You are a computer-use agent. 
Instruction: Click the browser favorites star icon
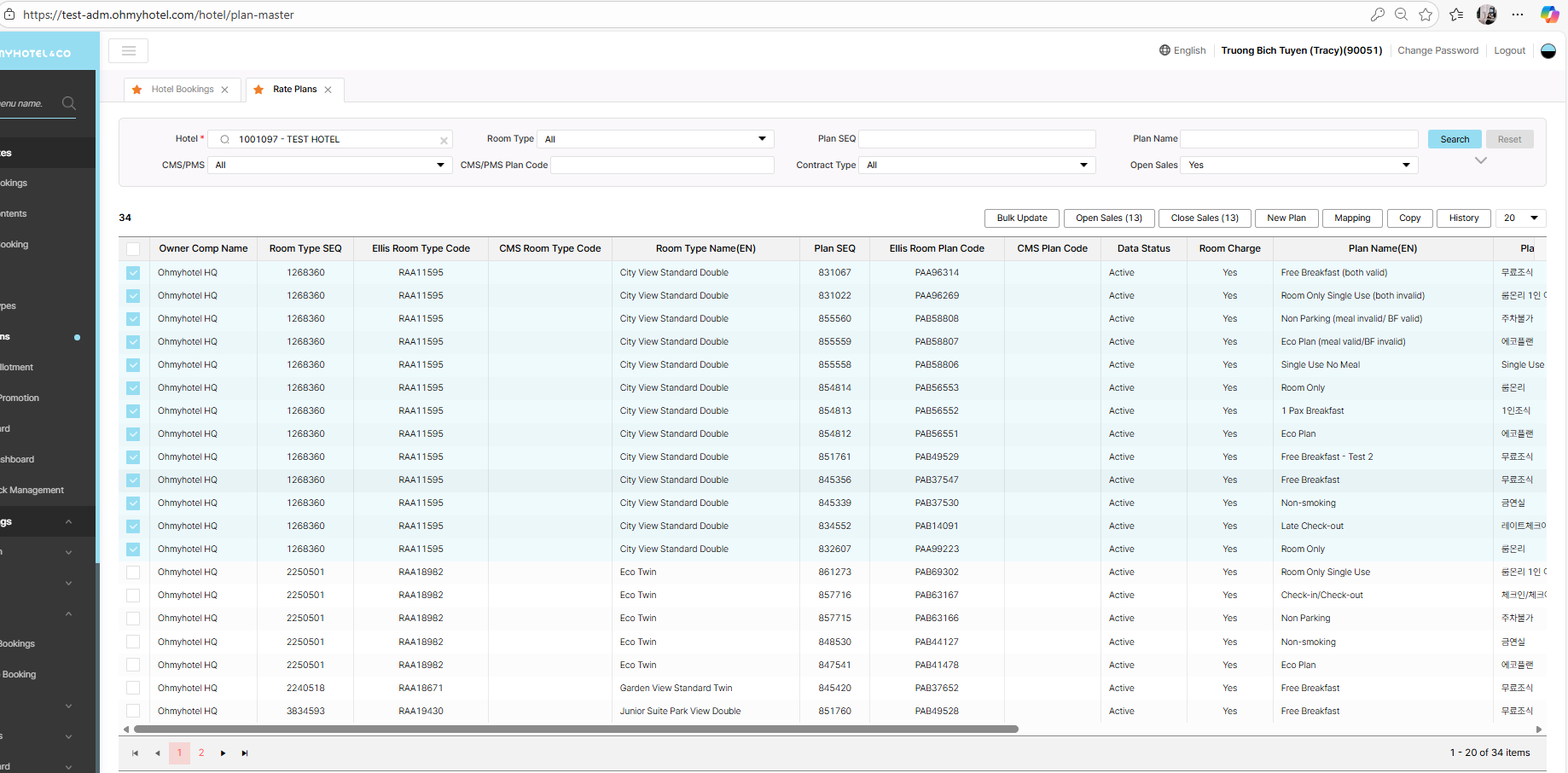click(x=1426, y=15)
